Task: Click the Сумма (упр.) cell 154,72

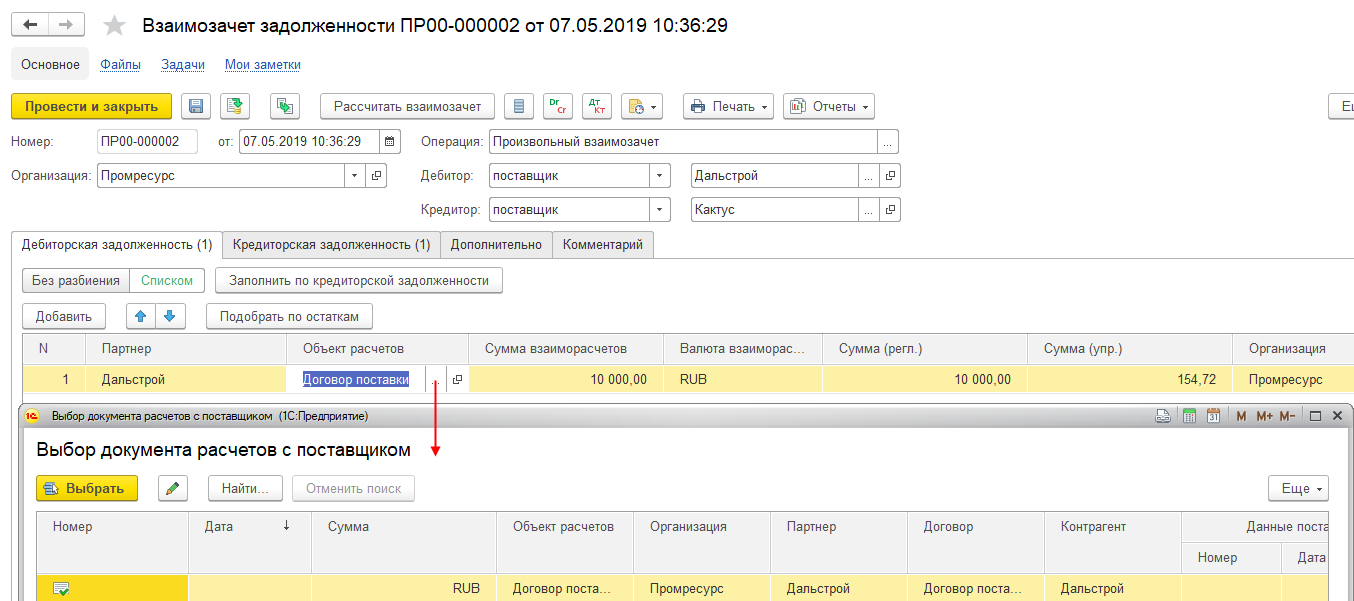Action: [1129, 380]
